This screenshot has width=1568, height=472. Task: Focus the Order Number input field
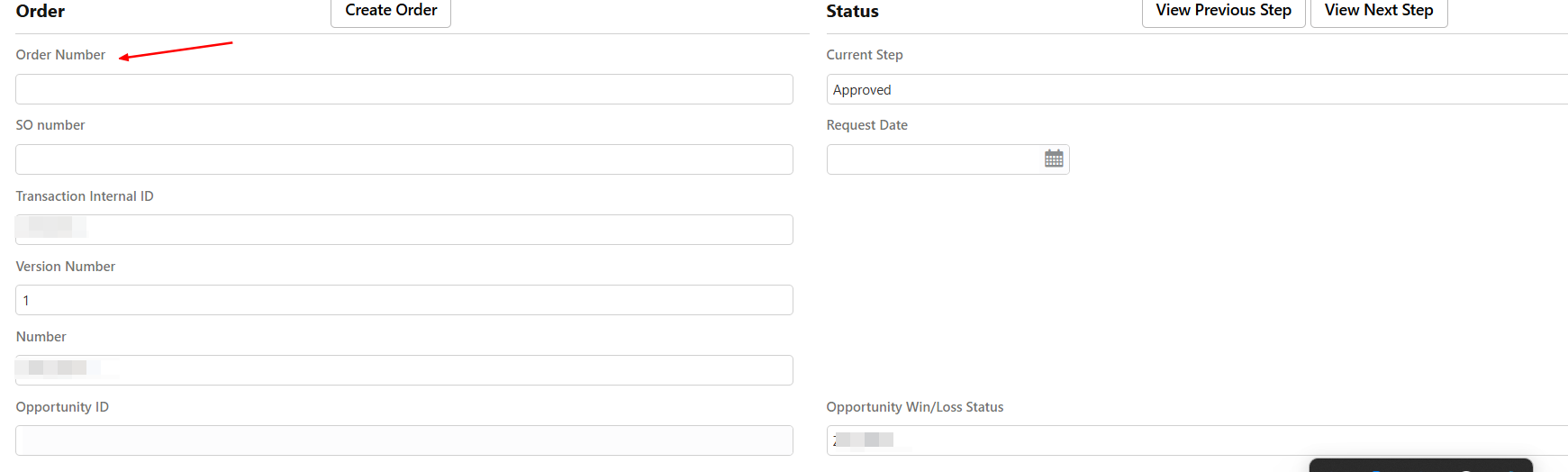(404, 89)
